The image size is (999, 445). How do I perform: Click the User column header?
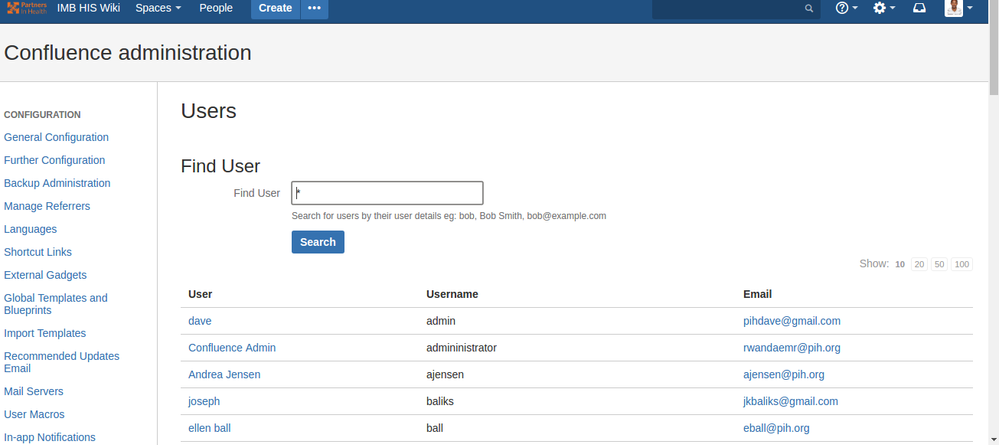click(x=200, y=295)
